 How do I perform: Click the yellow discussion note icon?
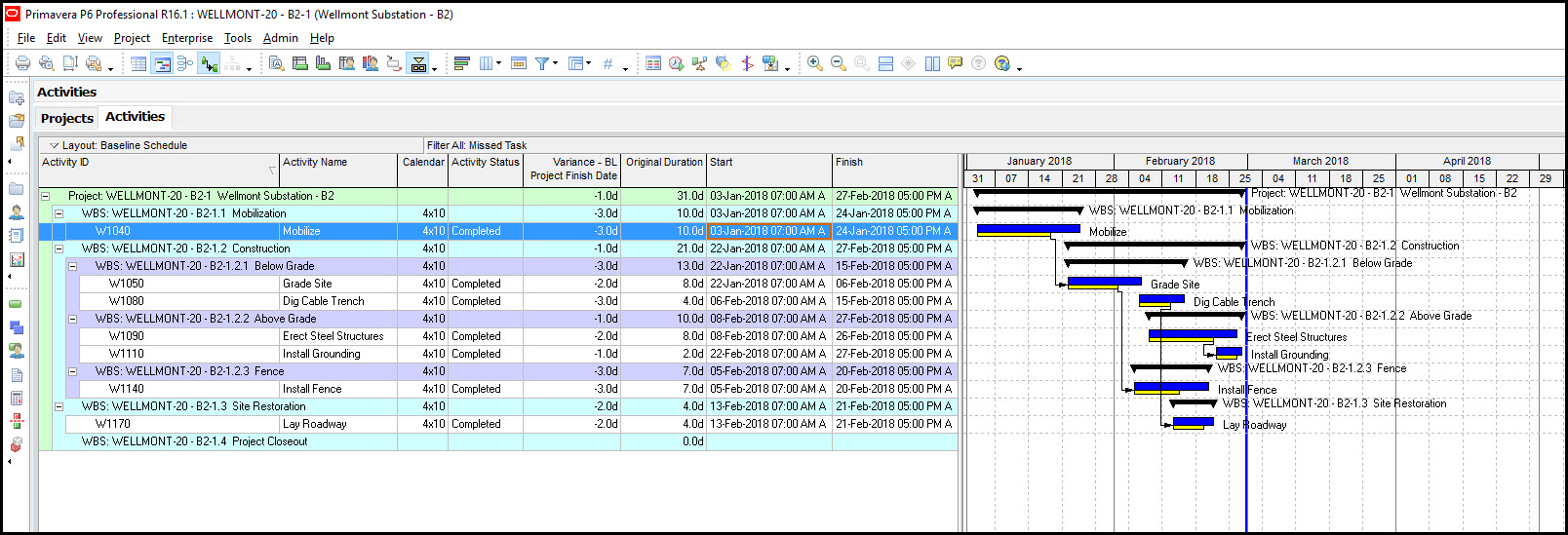(956, 63)
